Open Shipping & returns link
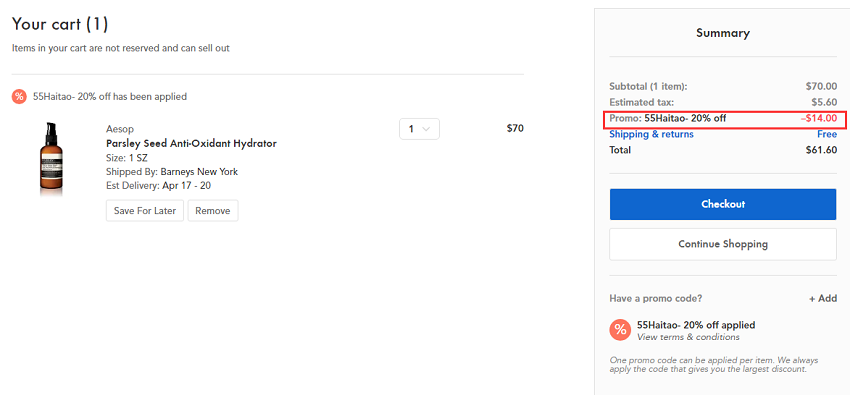850x395 pixels. pyautogui.click(x=651, y=134)
